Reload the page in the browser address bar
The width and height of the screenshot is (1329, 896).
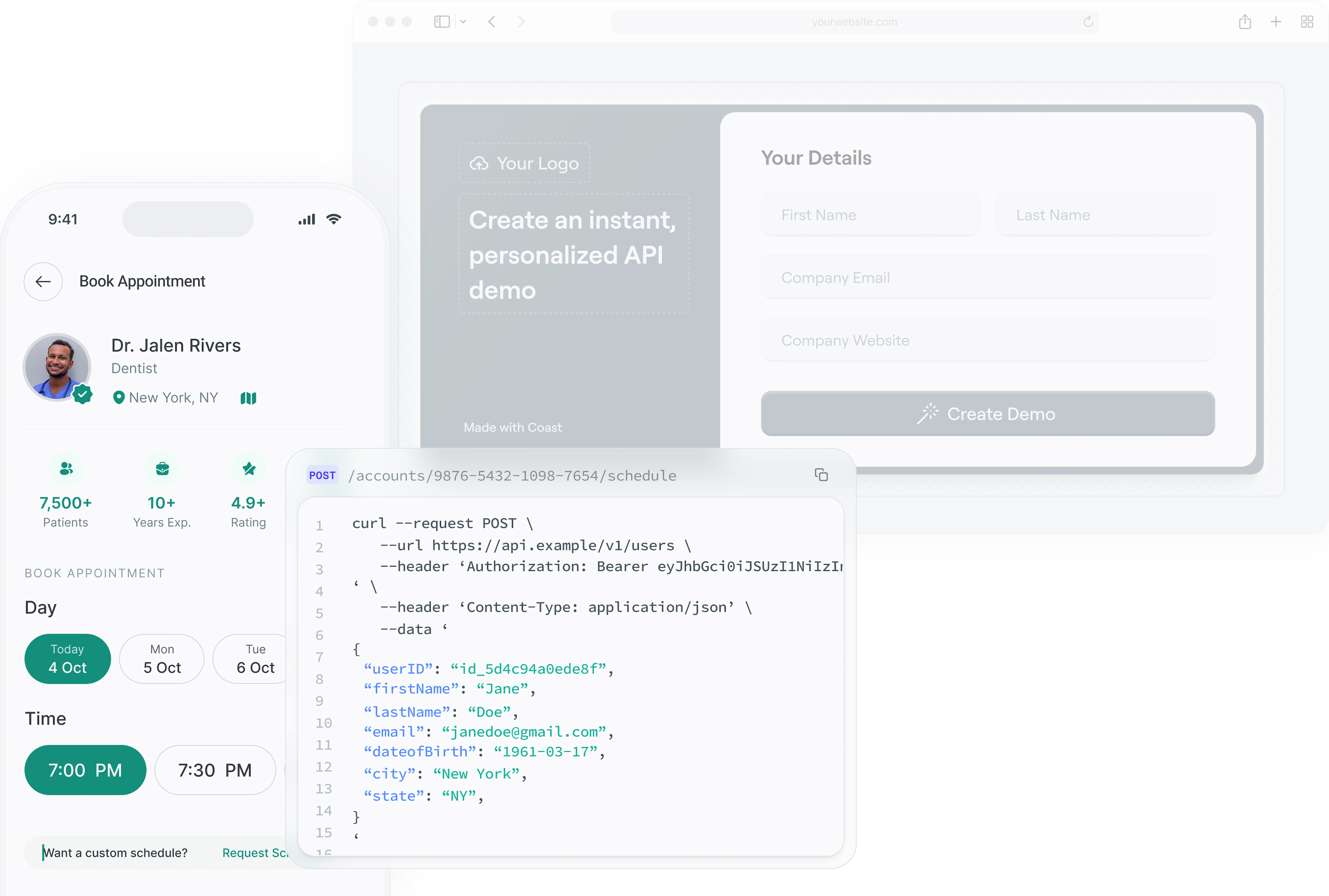click(x=1088, y=22)
